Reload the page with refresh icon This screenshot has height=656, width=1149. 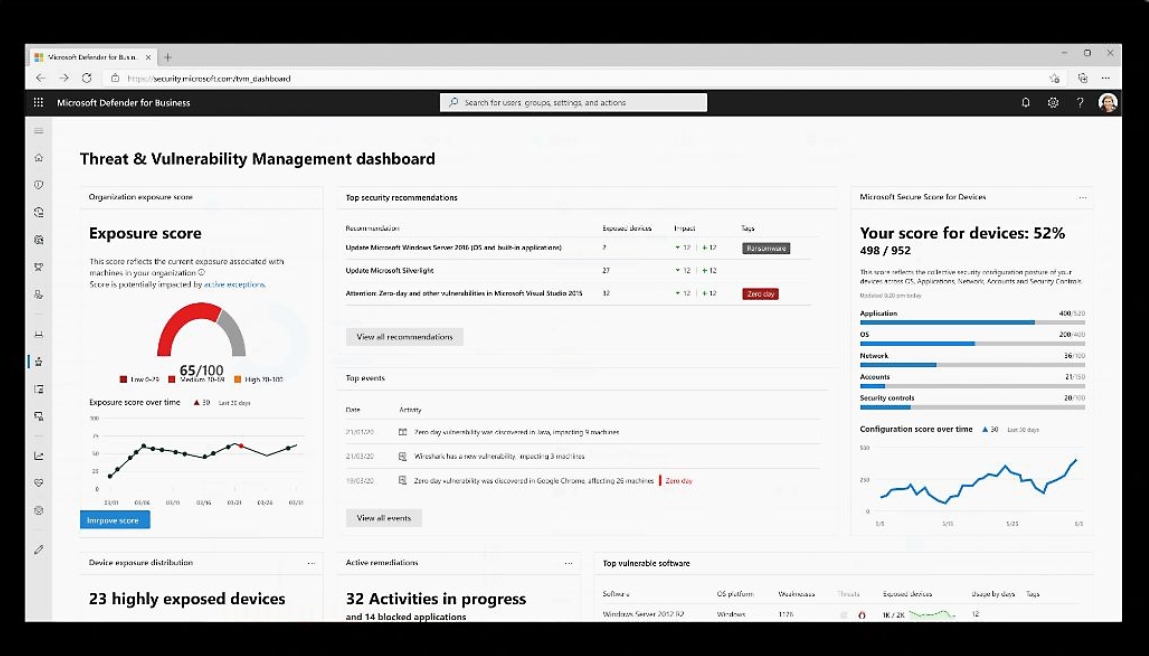86,78
